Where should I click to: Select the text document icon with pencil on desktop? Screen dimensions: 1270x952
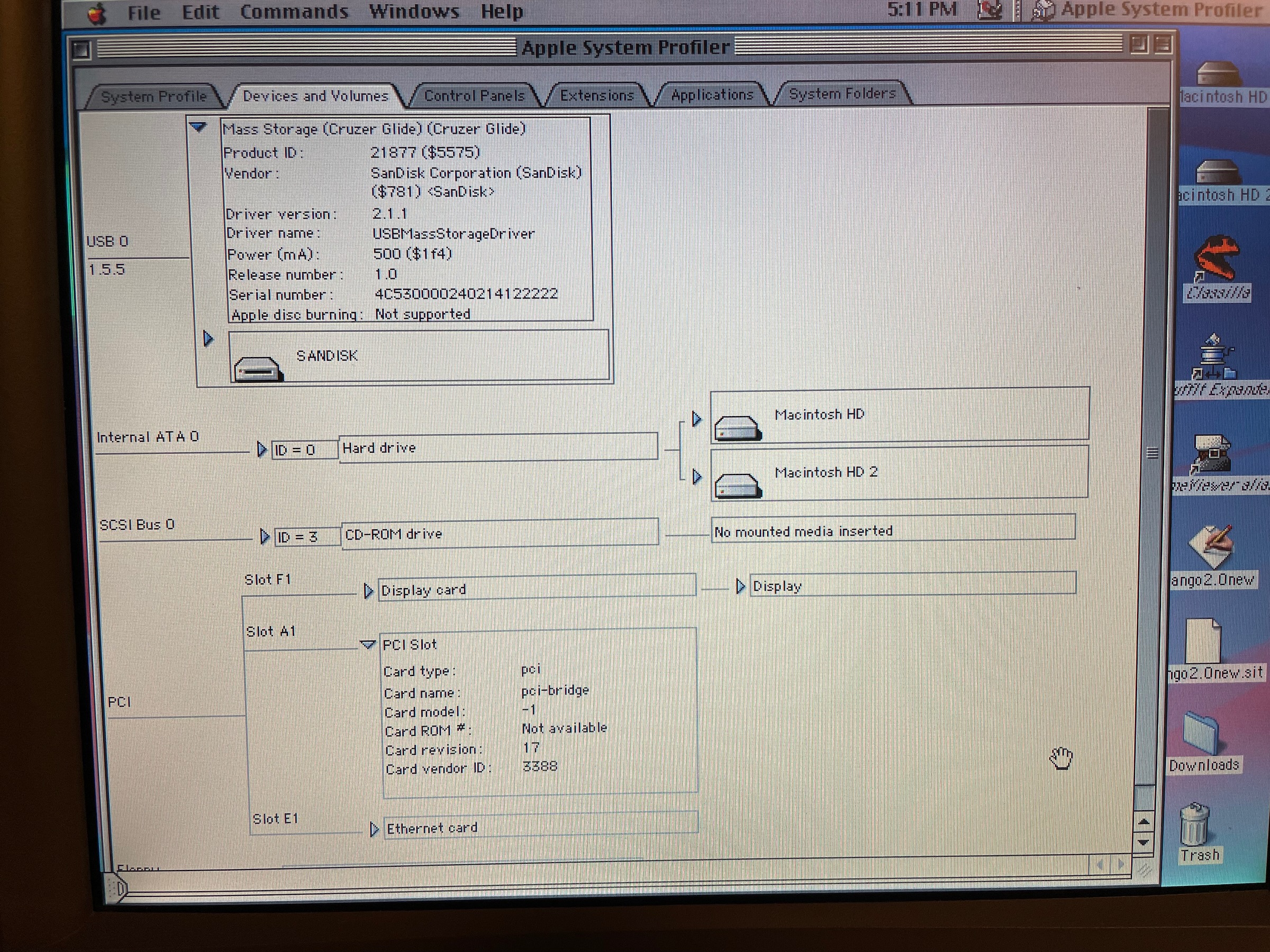click(1210, 545)
